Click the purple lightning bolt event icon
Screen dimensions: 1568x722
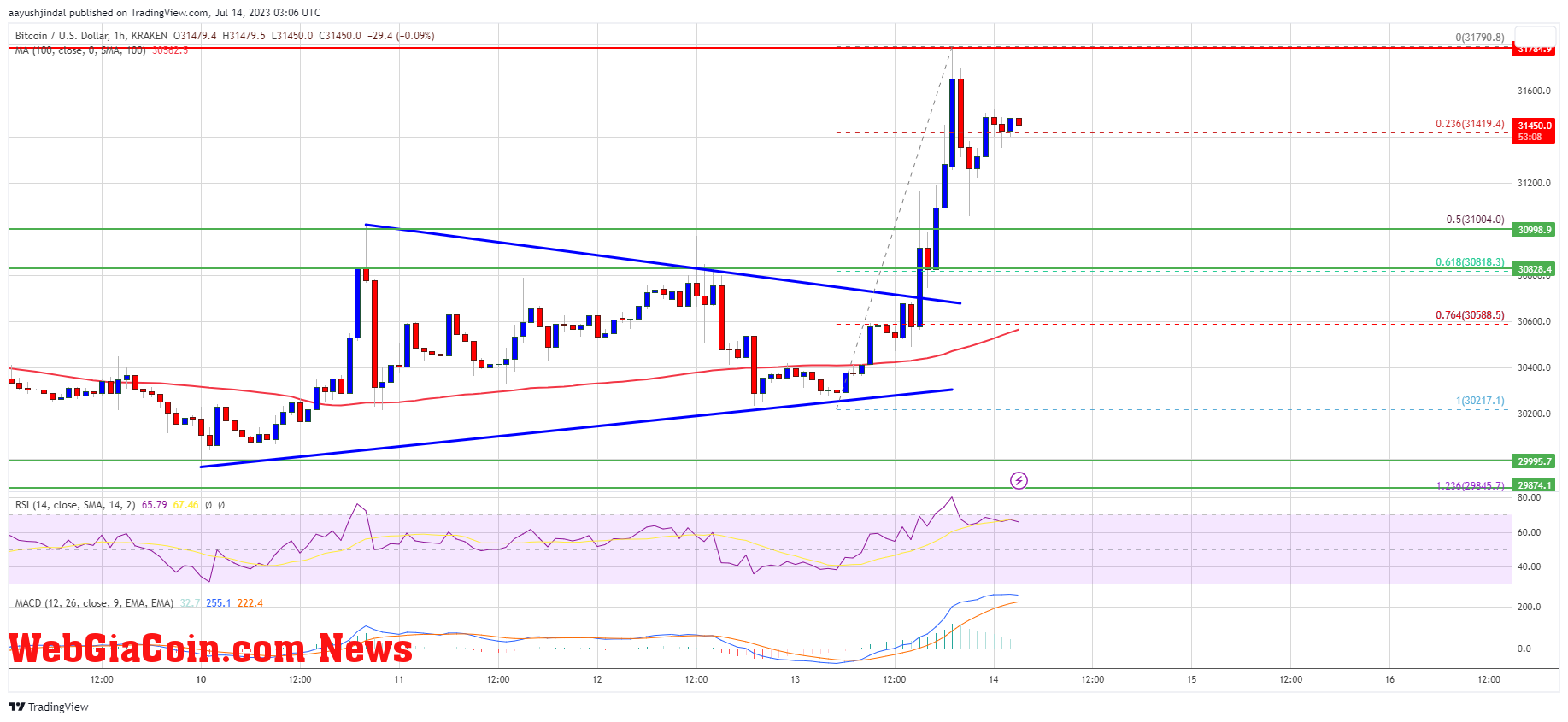[x=1019, y=480]
